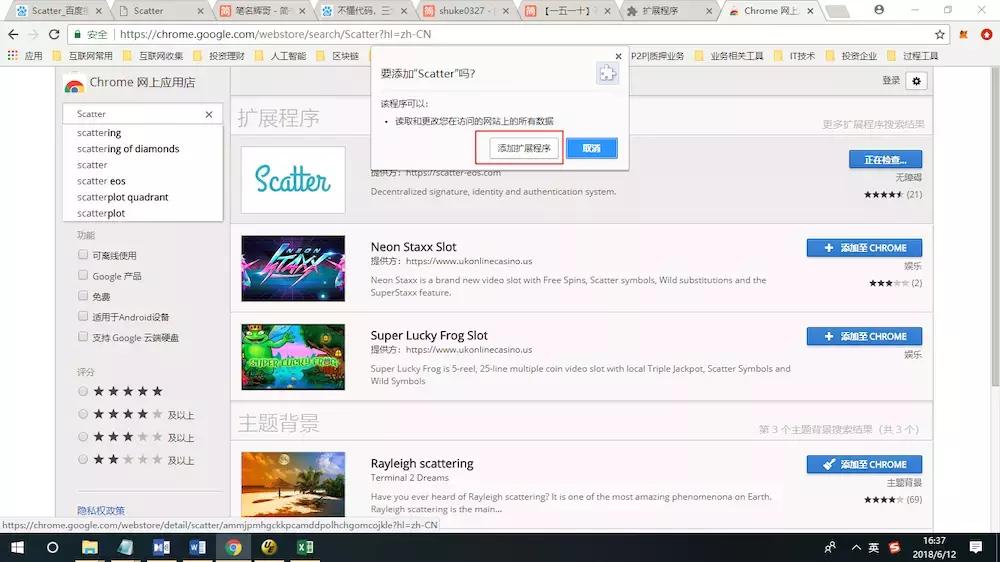This screenshot has width=1000, height=562.
Task: Enable the 免费 filter checkbox
Action: (x=83, y=295)
